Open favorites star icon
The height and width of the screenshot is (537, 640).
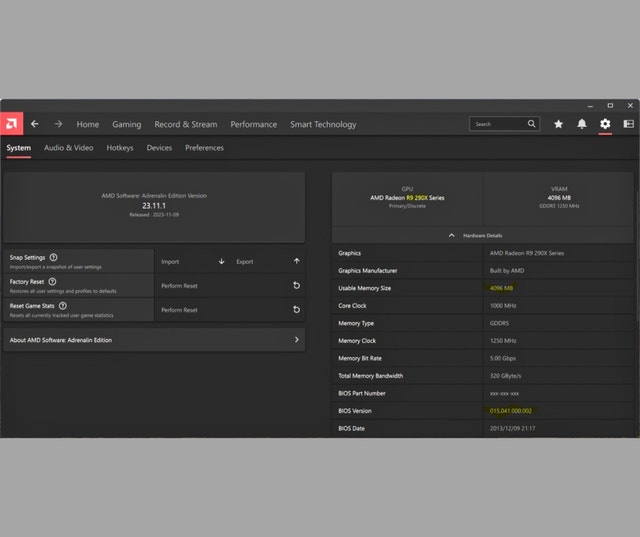coord(558,124)
